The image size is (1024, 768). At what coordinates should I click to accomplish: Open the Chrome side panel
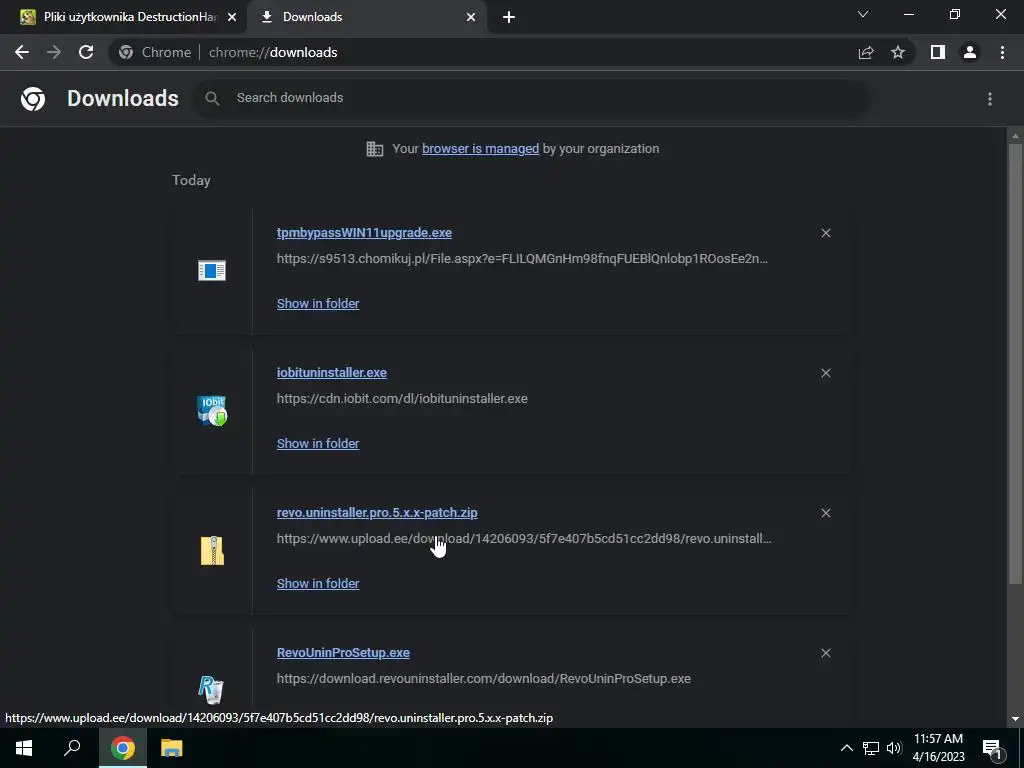click(938, 52)
